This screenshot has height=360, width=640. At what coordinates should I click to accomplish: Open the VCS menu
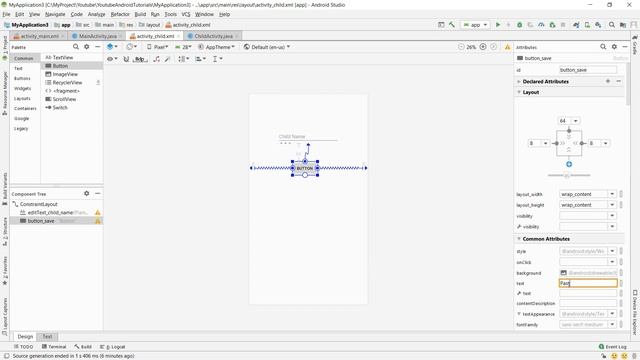pos(186,14)
